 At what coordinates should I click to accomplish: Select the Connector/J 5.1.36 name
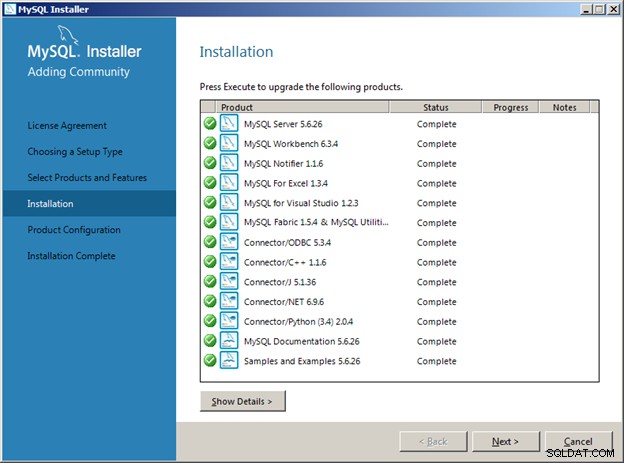coord(280,282)
